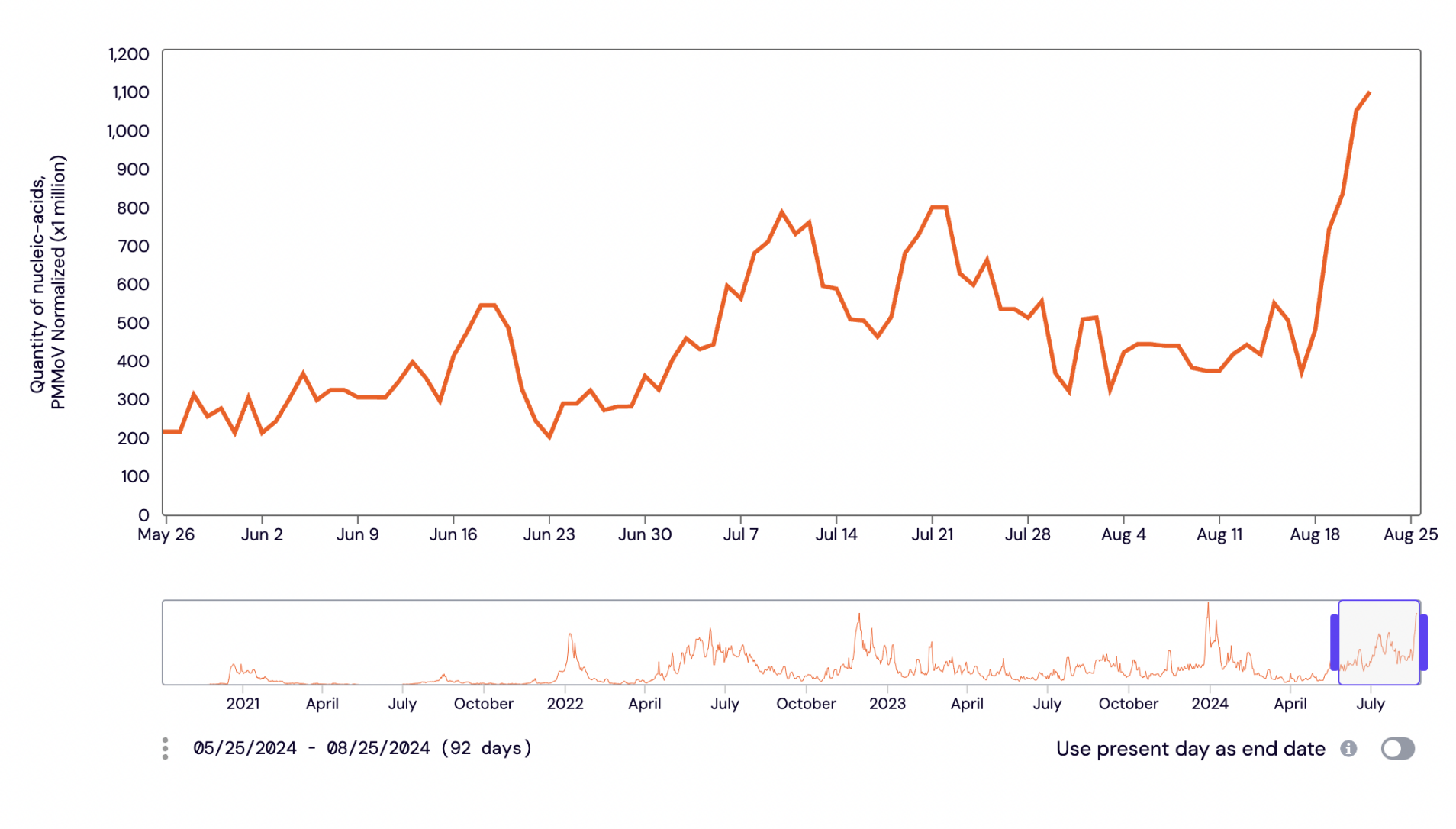Click the y-axis title 'Quantity of nucleic-acids'
Image resolution: width=1456 pixels, height=829 pixels.
coord(37,284)
